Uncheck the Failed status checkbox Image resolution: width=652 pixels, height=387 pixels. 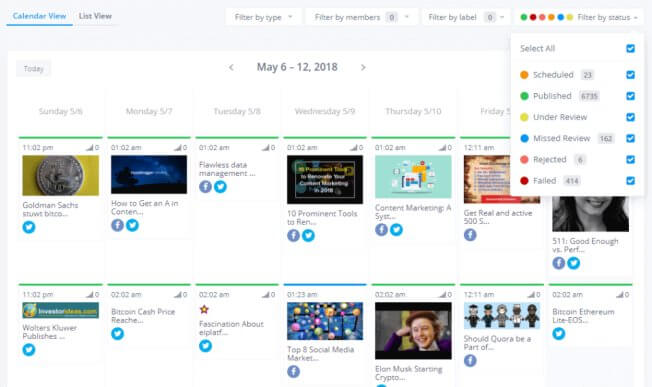point(630,181)
